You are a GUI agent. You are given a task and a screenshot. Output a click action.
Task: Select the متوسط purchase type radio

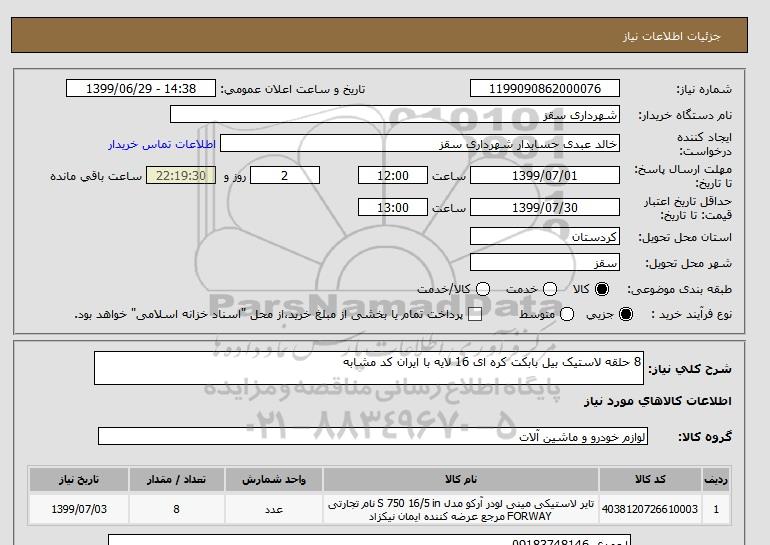click(567, 314)
